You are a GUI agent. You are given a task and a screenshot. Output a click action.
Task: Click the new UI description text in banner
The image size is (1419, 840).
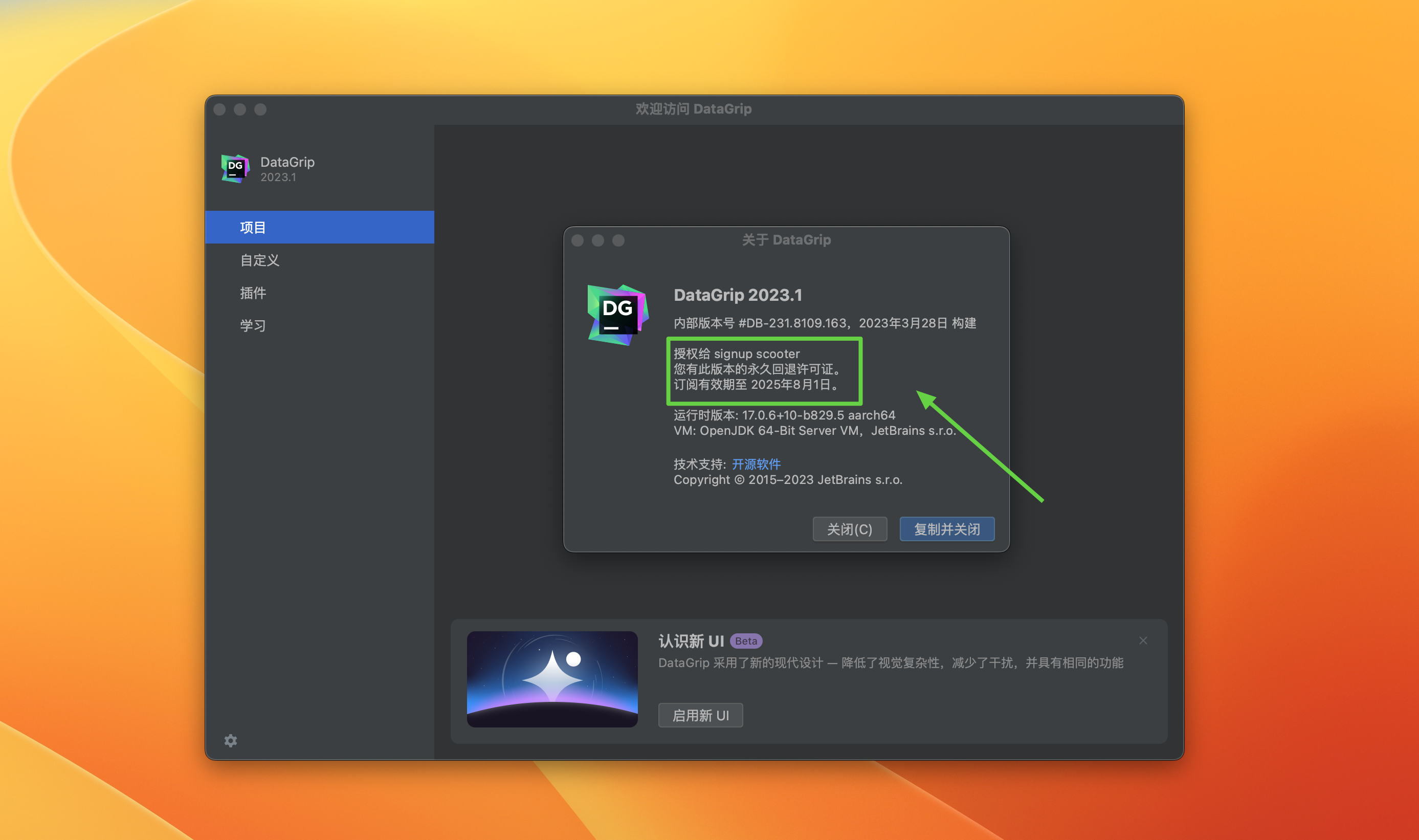click(891, 662)
